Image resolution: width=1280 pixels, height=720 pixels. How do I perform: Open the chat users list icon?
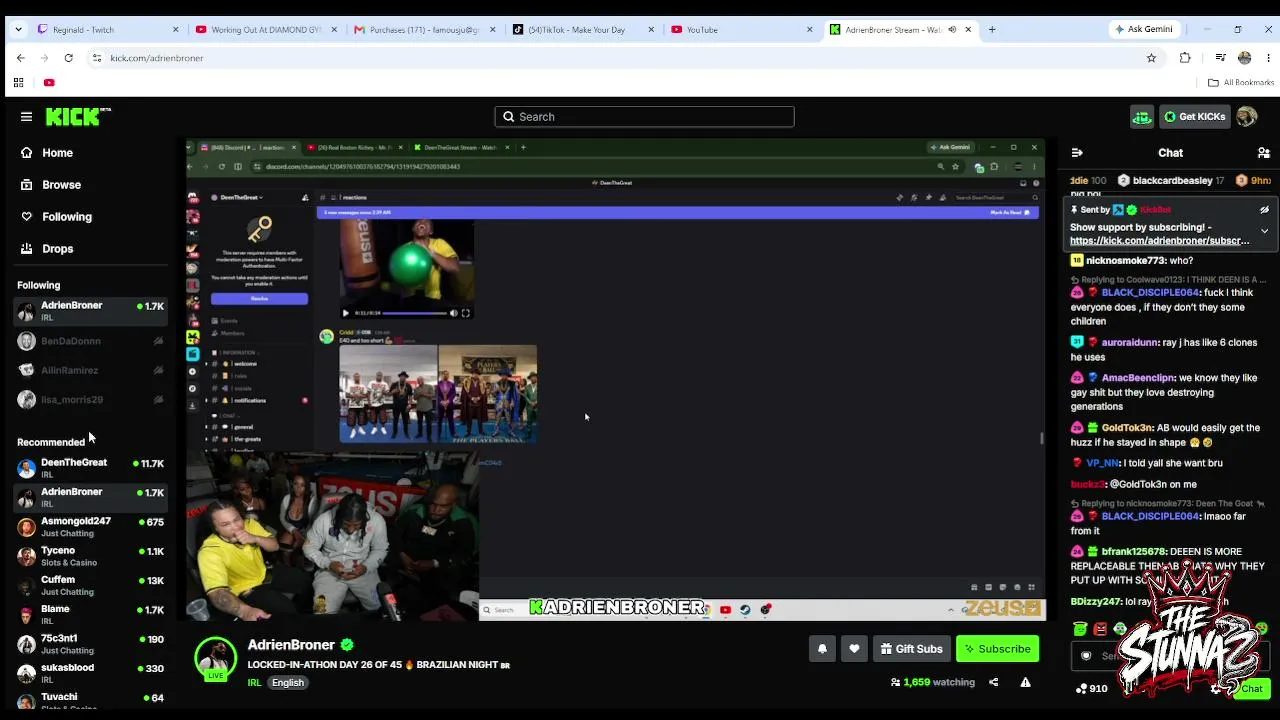point(1264,153)
